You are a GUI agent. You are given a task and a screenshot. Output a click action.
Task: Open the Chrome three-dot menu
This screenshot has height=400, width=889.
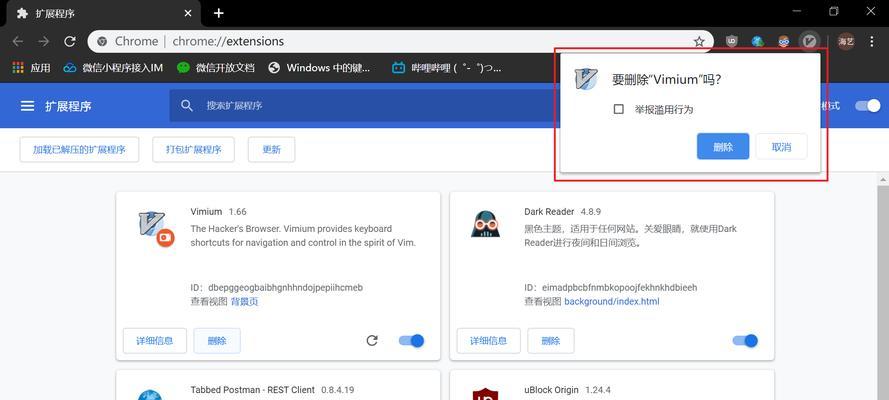click(872, 41)
